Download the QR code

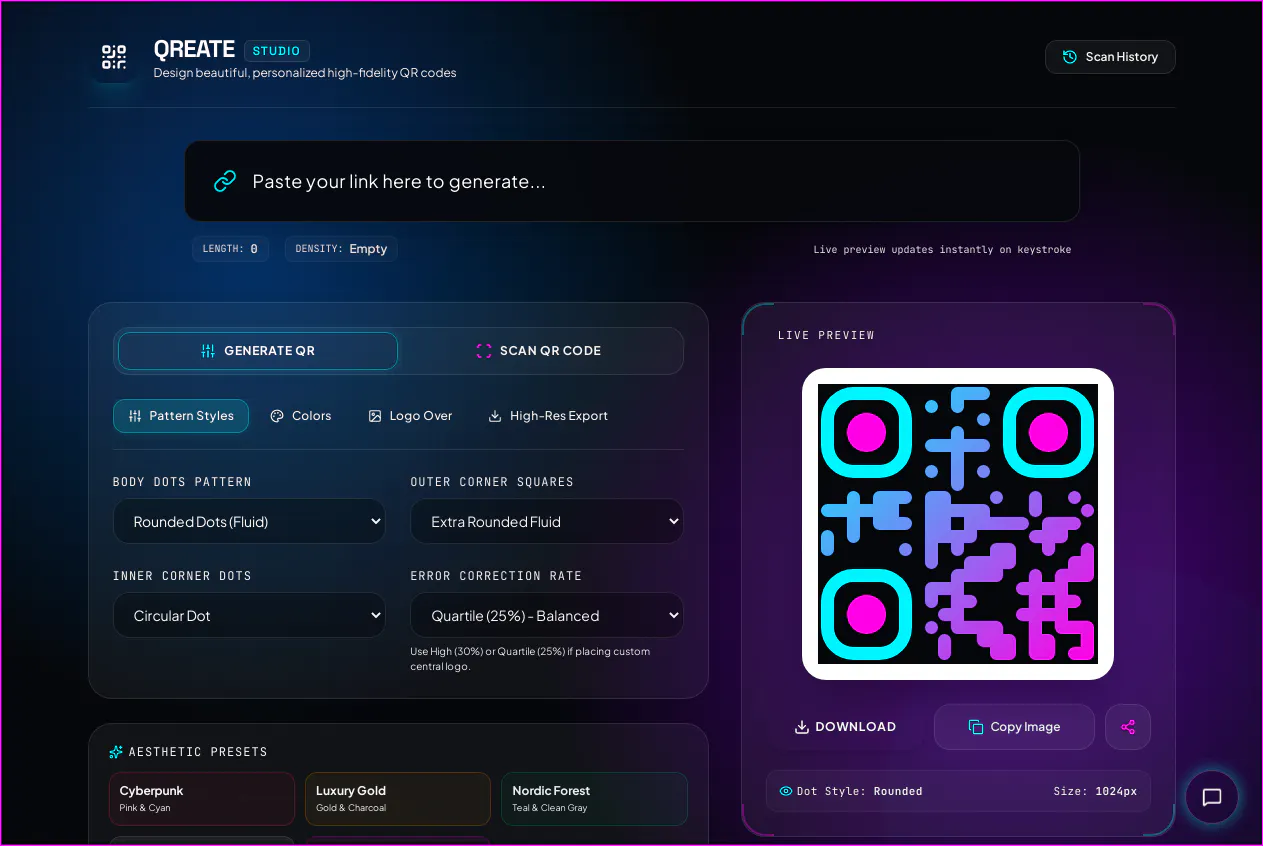tap(845, 727)
